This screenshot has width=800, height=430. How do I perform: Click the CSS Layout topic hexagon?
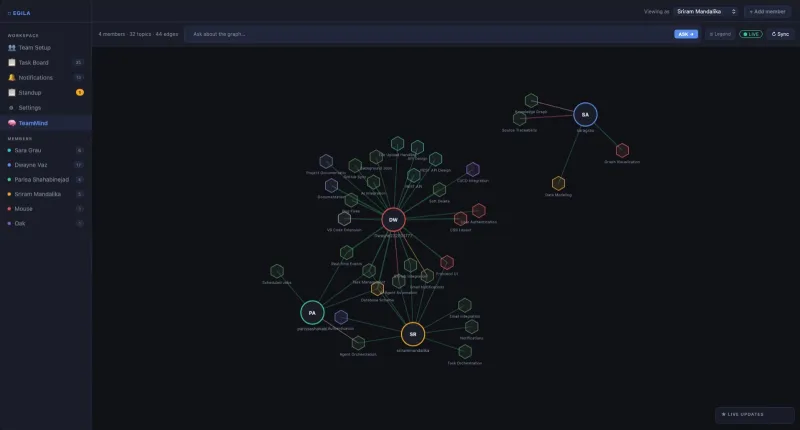tap(460, 219)
